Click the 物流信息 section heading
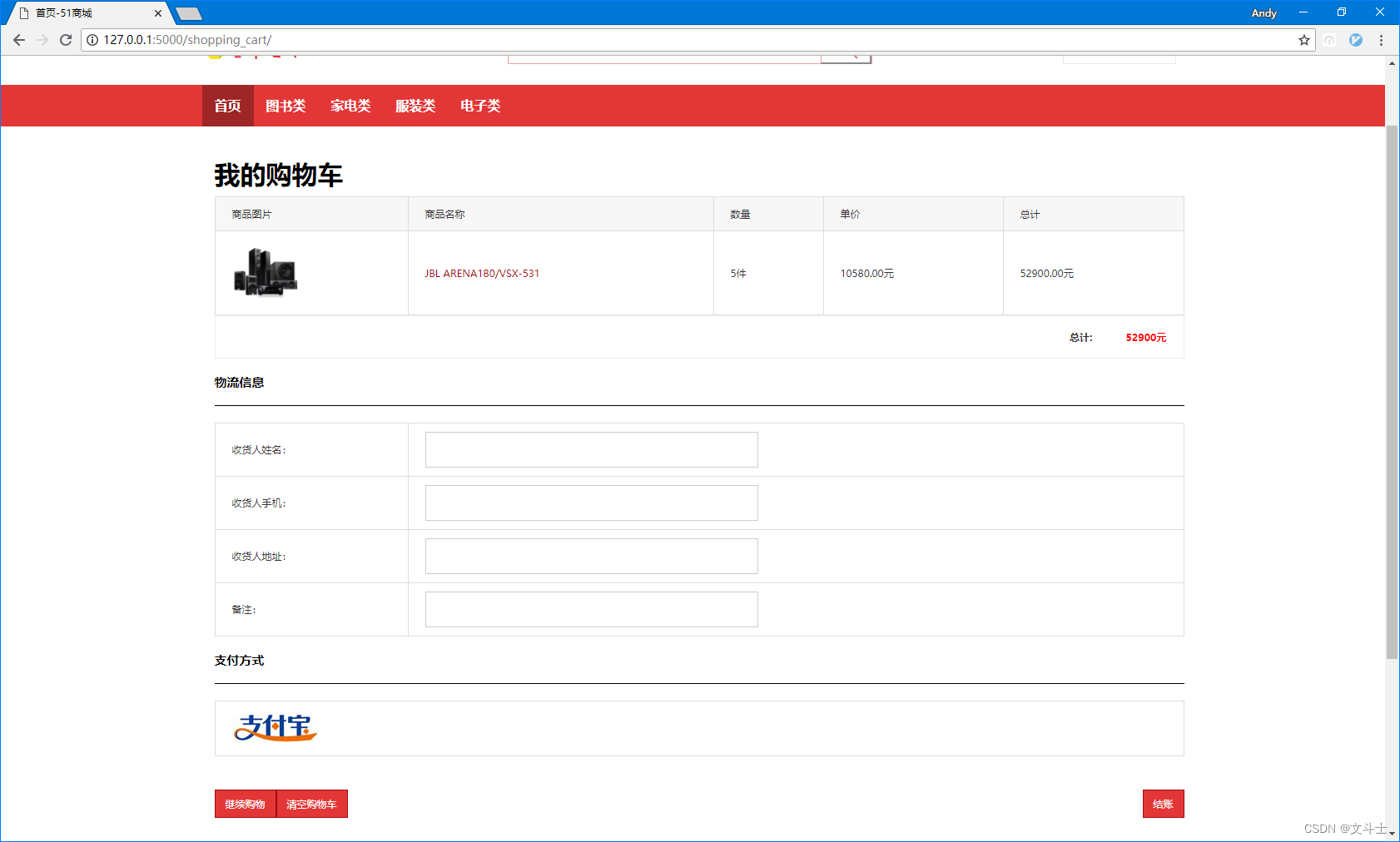 pyautogui.click(x=239, y=382)
